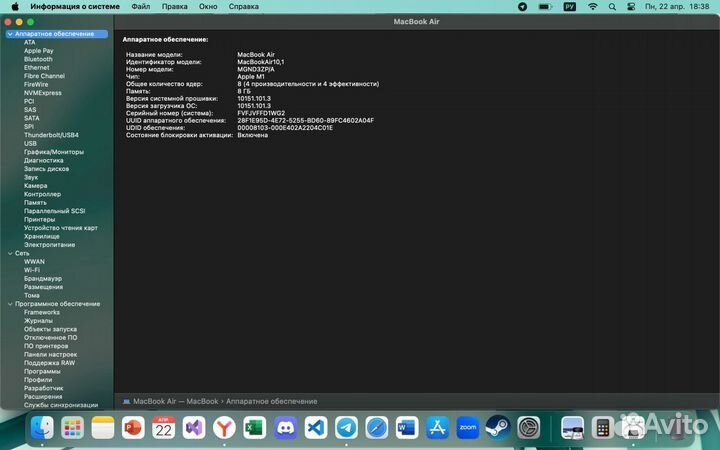The width and height of the screenshot is (720, 450).
Task: Select Wi-Fi in the sidebar
Action: (x=32, y=270)
